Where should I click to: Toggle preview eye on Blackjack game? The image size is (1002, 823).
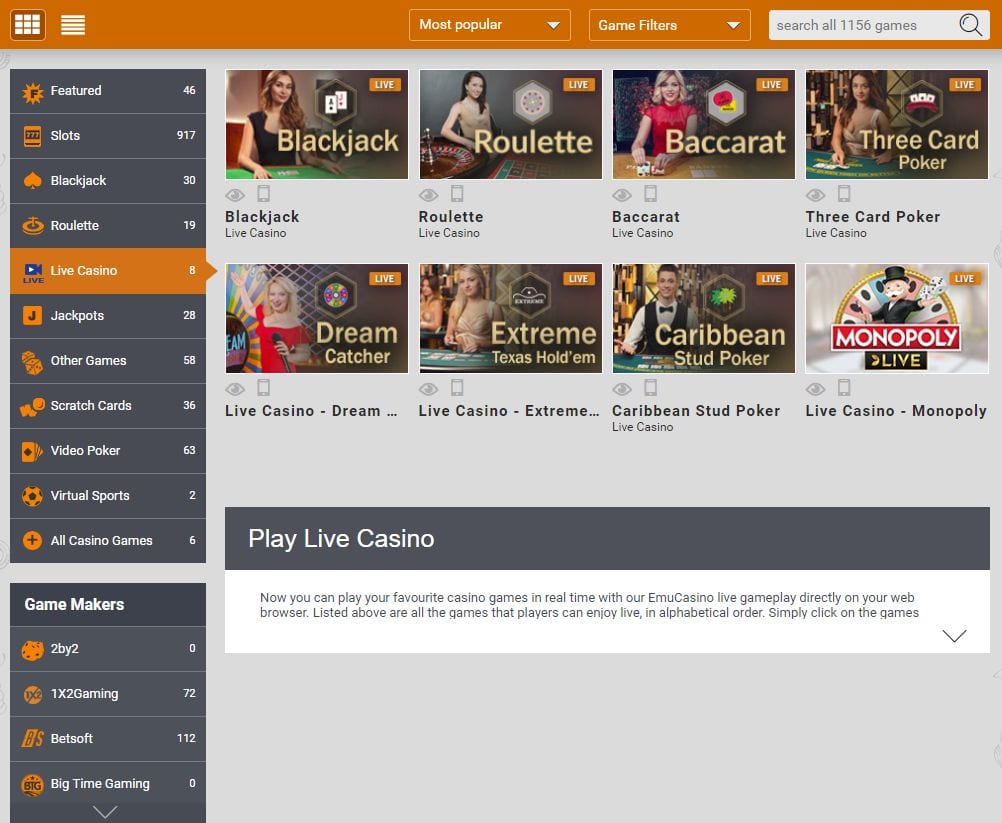[235, 195]
